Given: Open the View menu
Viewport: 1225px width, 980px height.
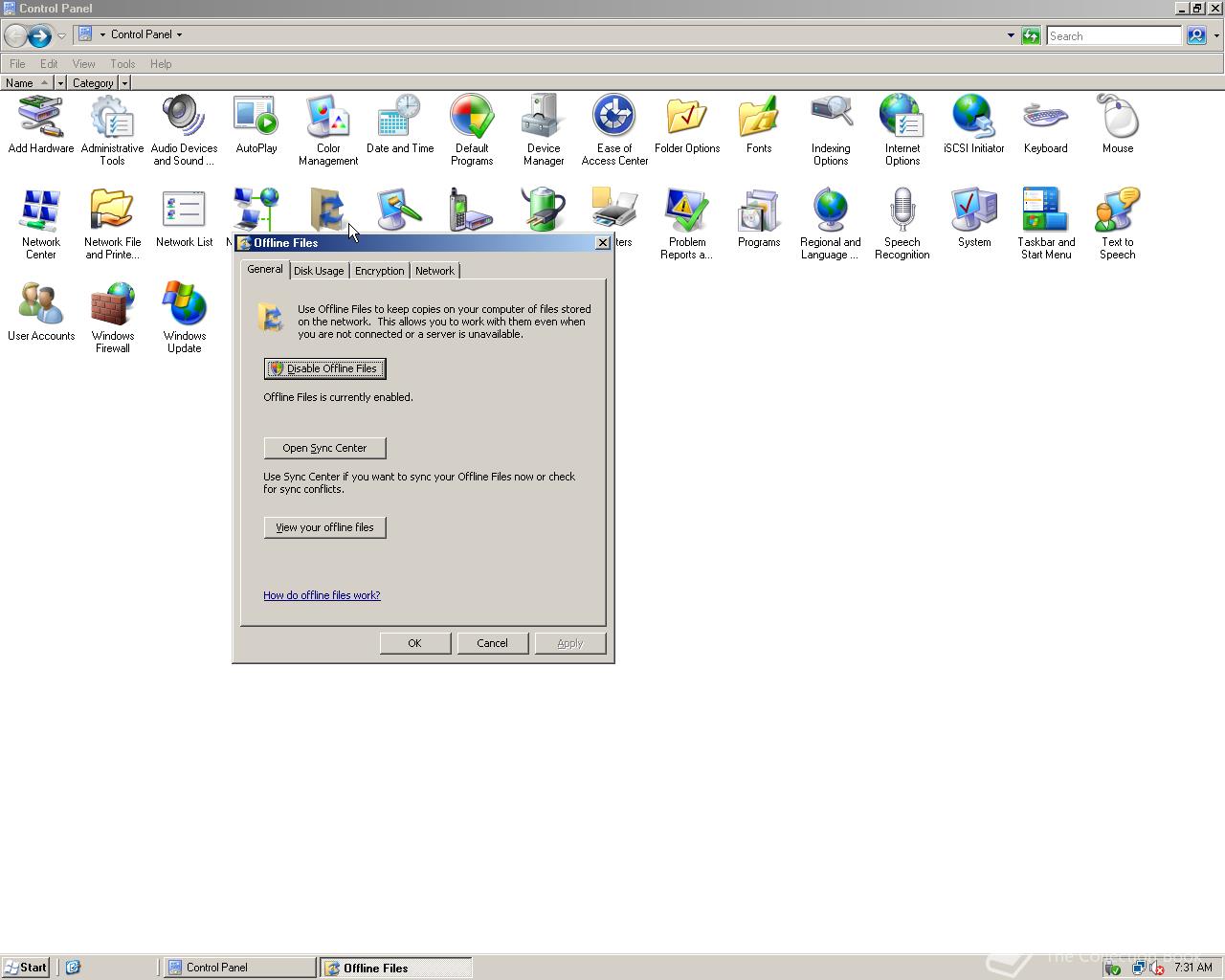Looking at the screenshot, I should point(83,64).
